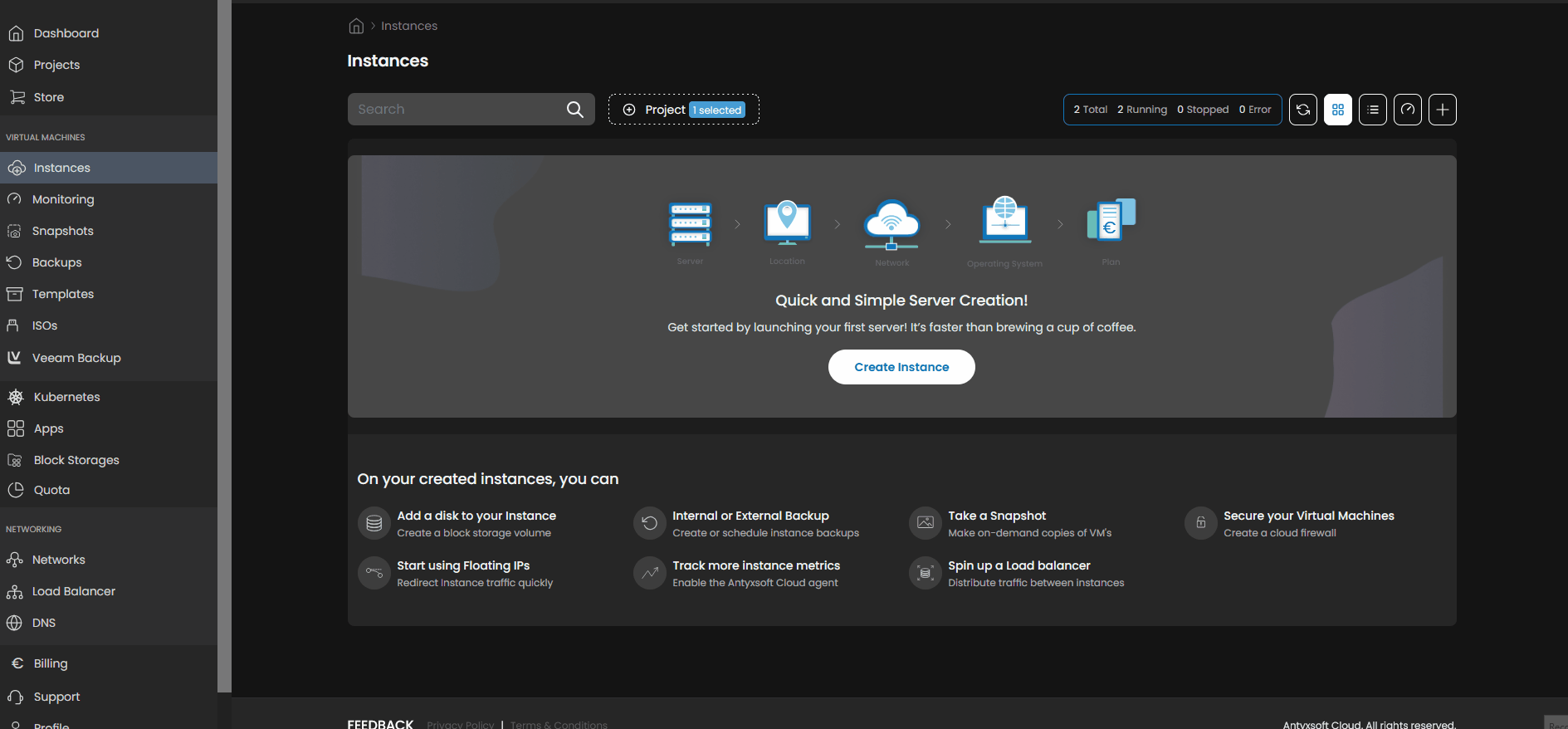The height and width of the screenshot is (729, 1568).
Task: Type in the Search input field
Action: click(x=457, y=110)
